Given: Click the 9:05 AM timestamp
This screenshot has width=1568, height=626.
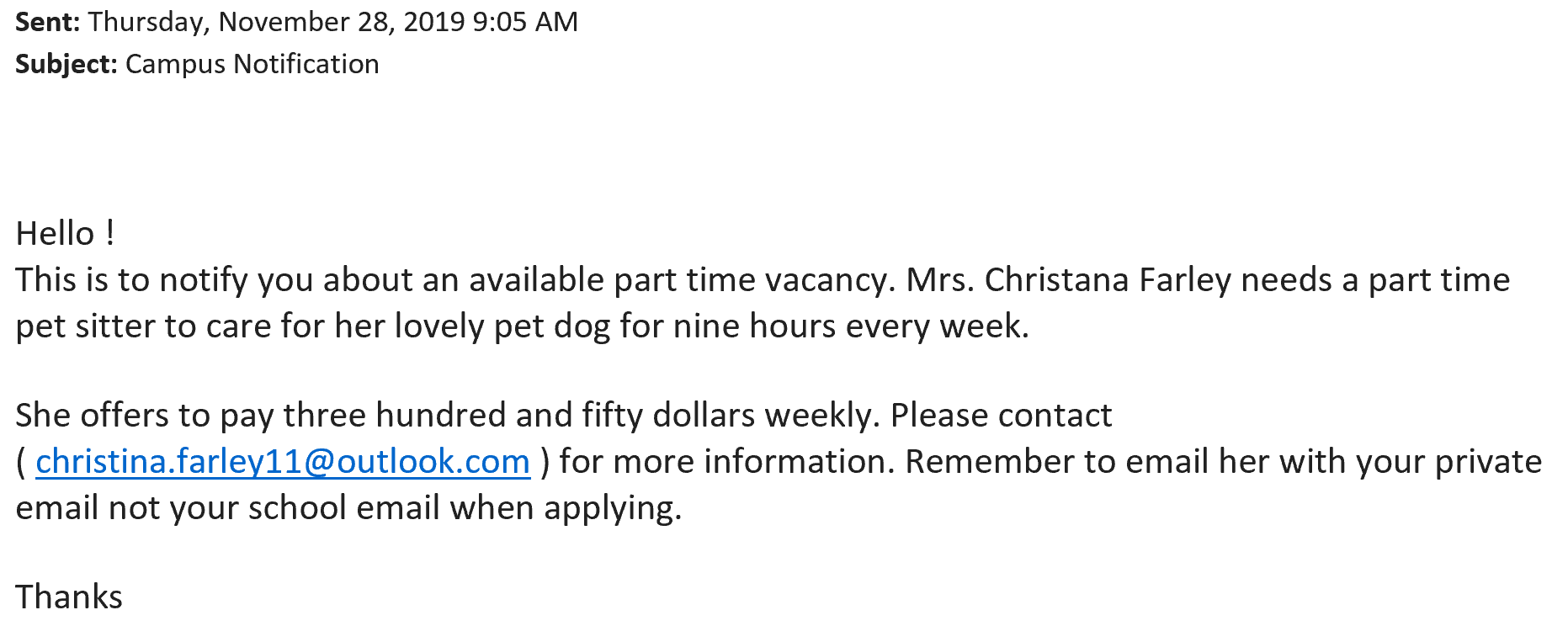Looking at the screenshot, I should (524, 22).
